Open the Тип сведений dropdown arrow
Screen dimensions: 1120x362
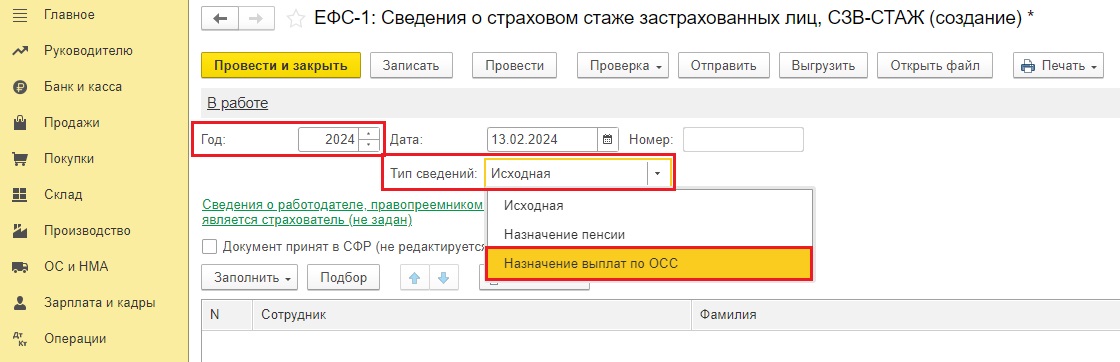pos(659,174)
